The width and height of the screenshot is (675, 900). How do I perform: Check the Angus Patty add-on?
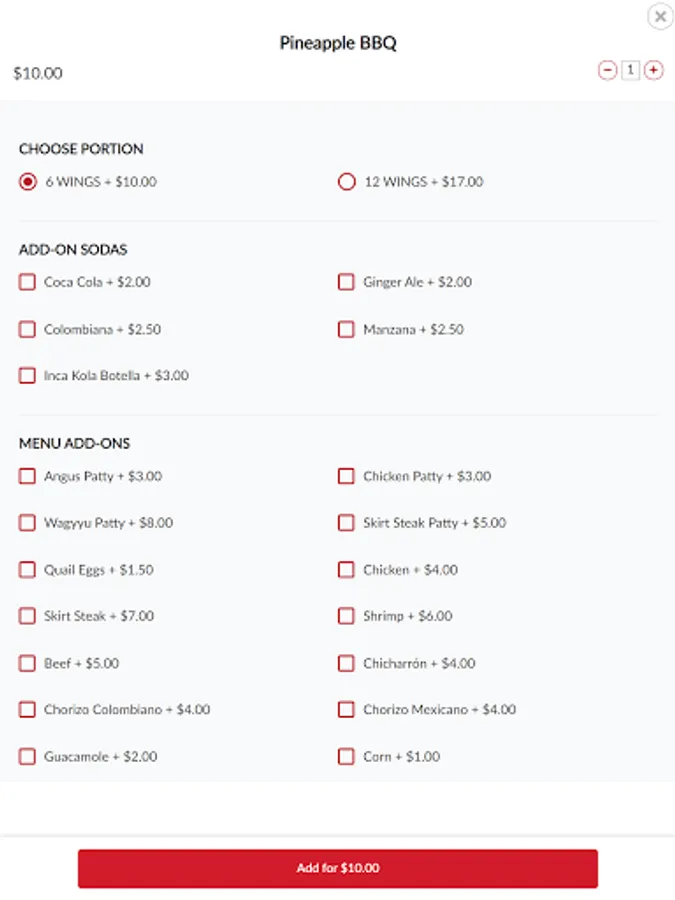click(x=27, y=476)
